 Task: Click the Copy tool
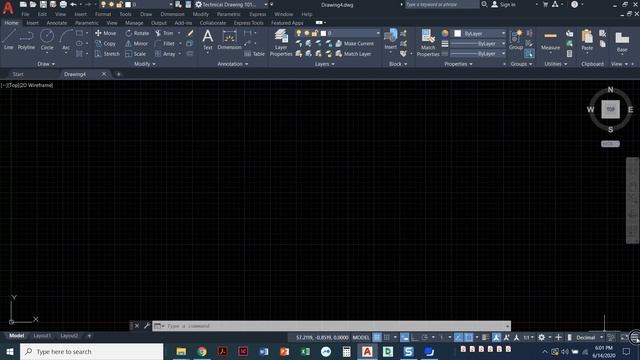[105, 43]
